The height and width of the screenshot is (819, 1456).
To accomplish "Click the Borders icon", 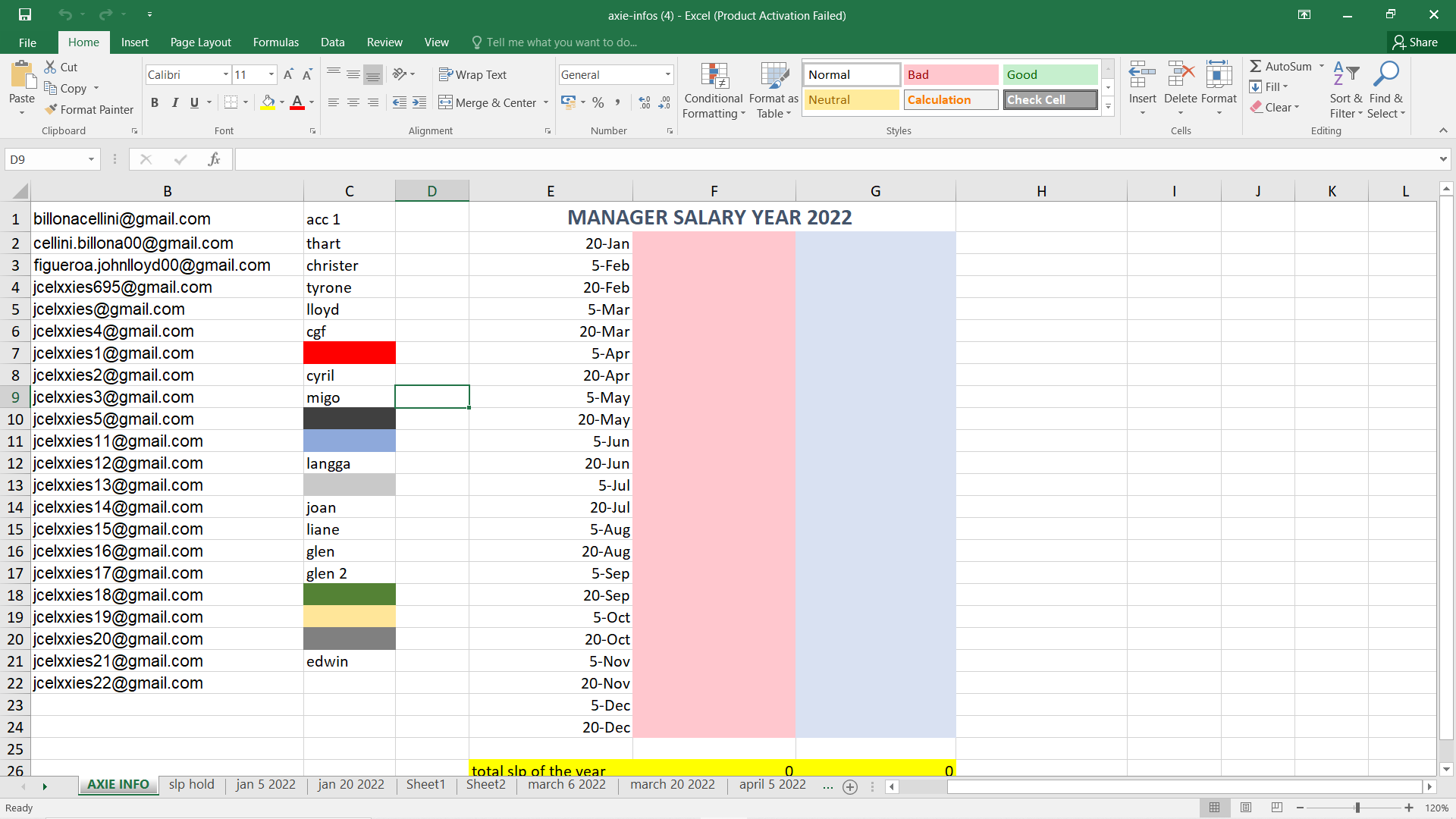I will (231, 102).
